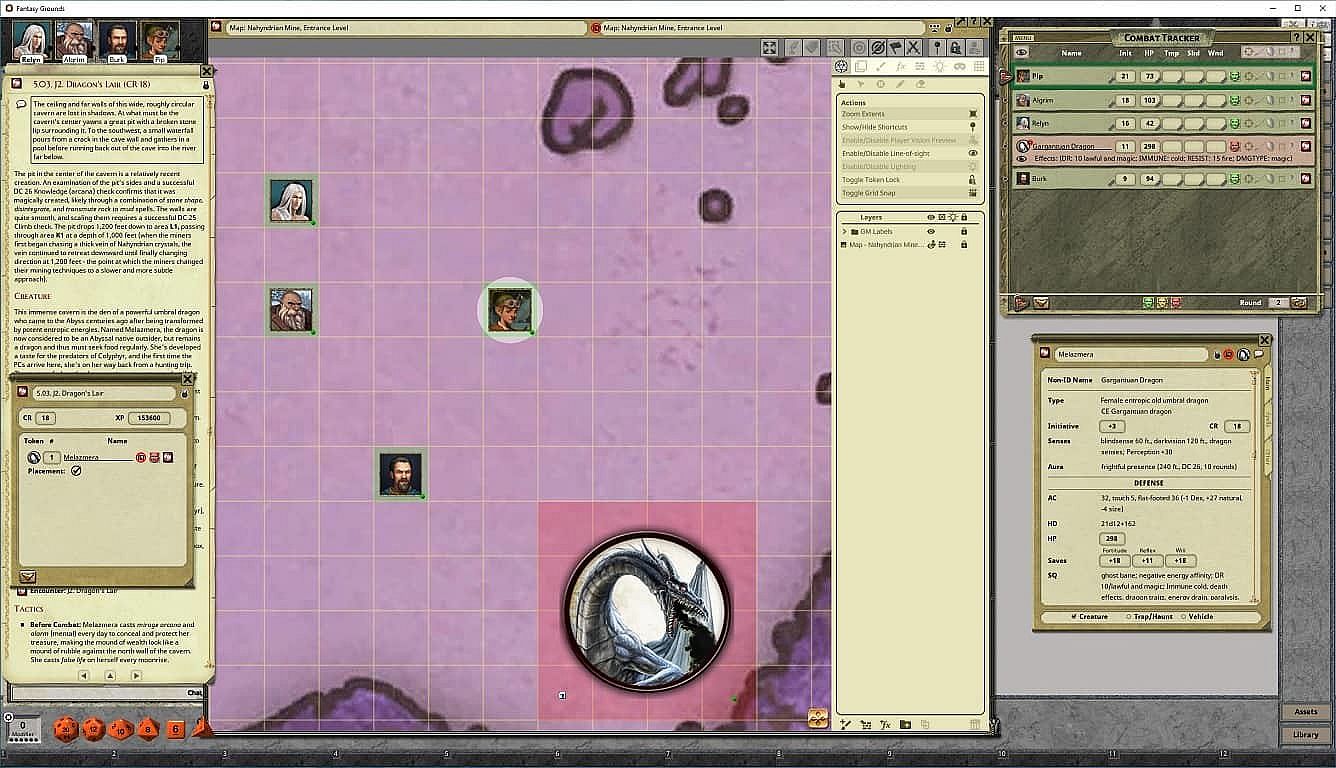Viewport: 1336px width, 768px height.
Task: Select the pentagram tab in map panel
Action: click(842, 67)
